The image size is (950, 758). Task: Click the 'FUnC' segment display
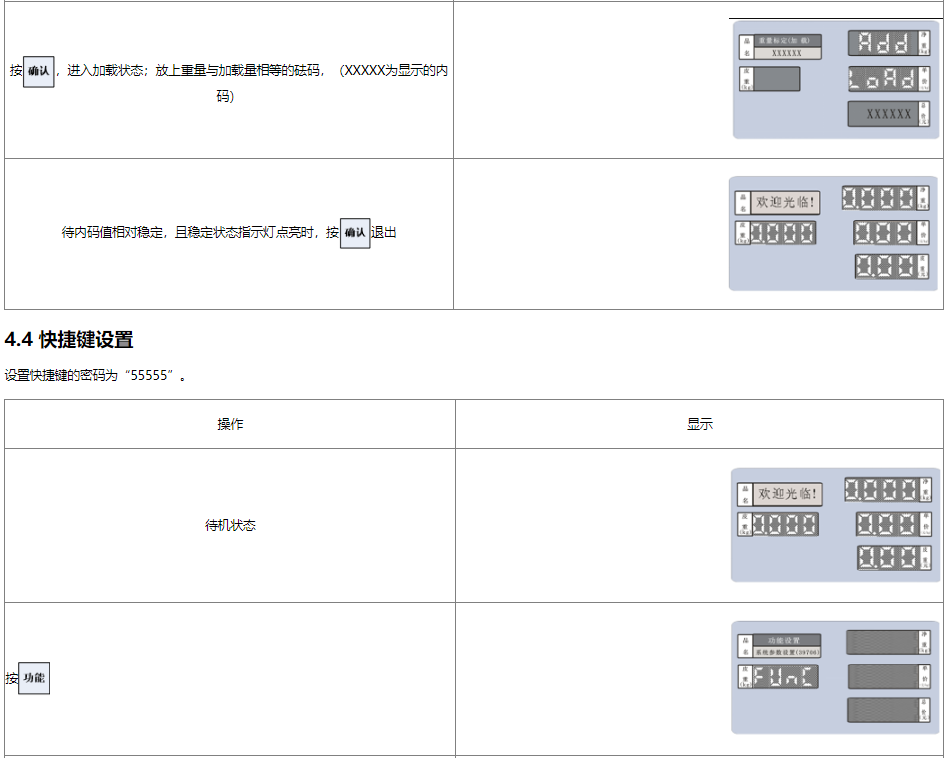pyautogui.click(x=785, y=677)
